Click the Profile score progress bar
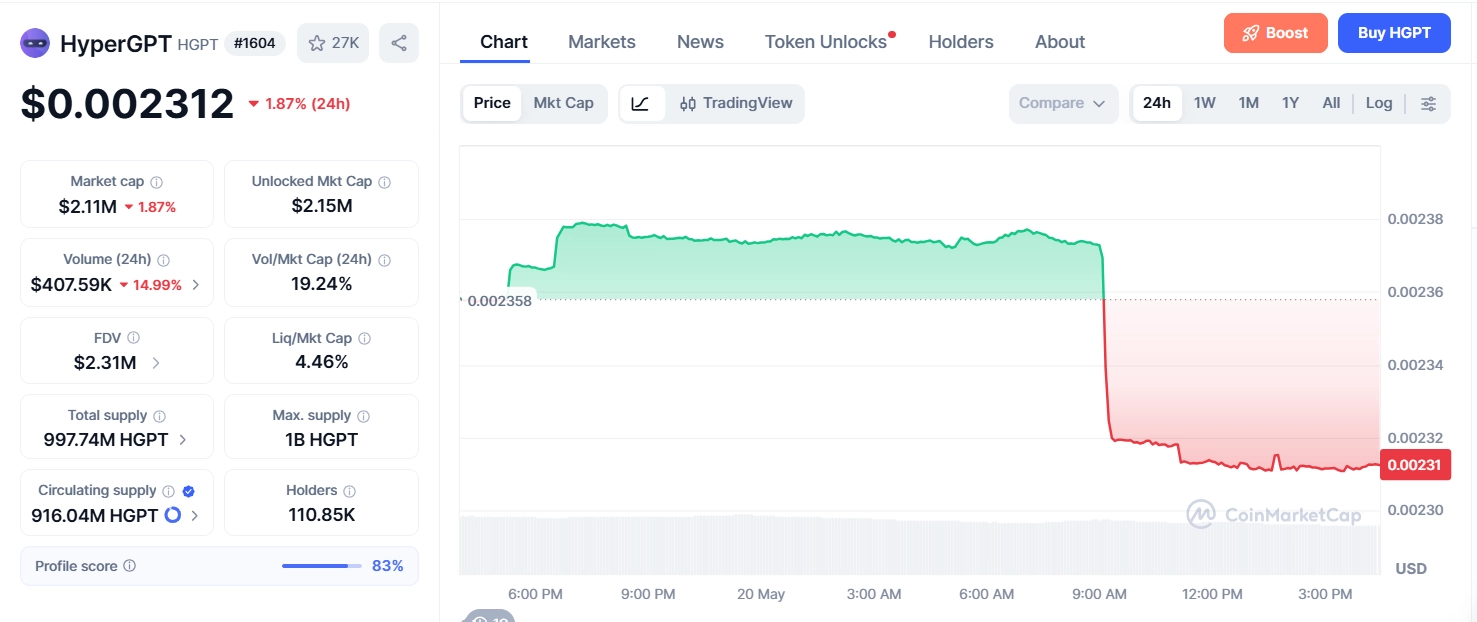1477x622 pixels. [x=321, y=566]
